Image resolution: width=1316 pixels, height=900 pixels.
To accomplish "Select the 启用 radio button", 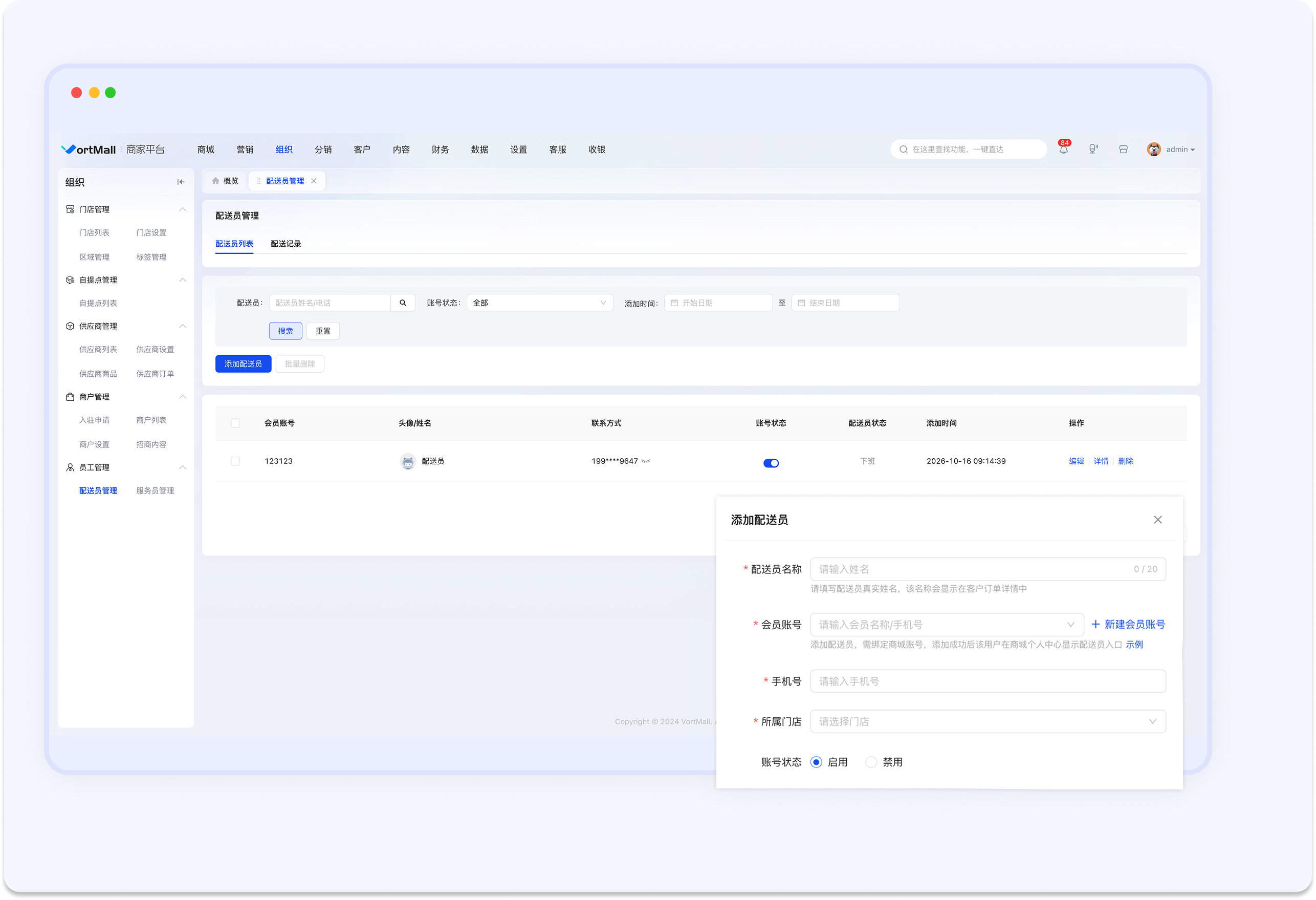I will (816, 762).
